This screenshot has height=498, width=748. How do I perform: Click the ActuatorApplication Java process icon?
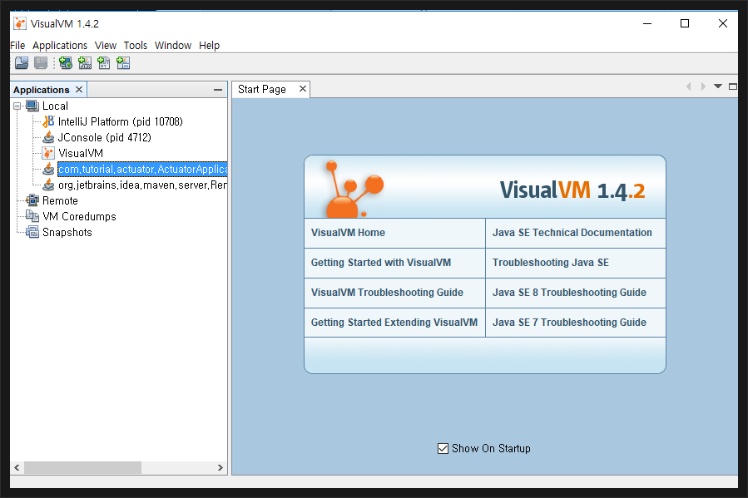pyautogui.click(x=48, y=169)
